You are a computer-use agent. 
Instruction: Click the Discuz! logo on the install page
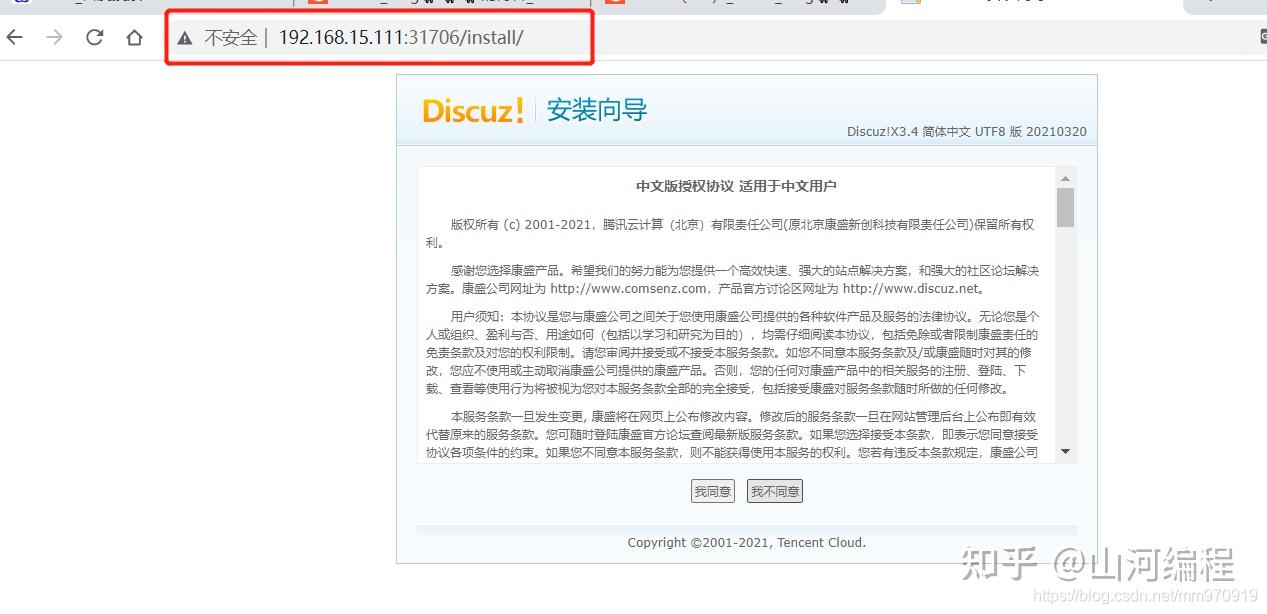tap(473, 110)
